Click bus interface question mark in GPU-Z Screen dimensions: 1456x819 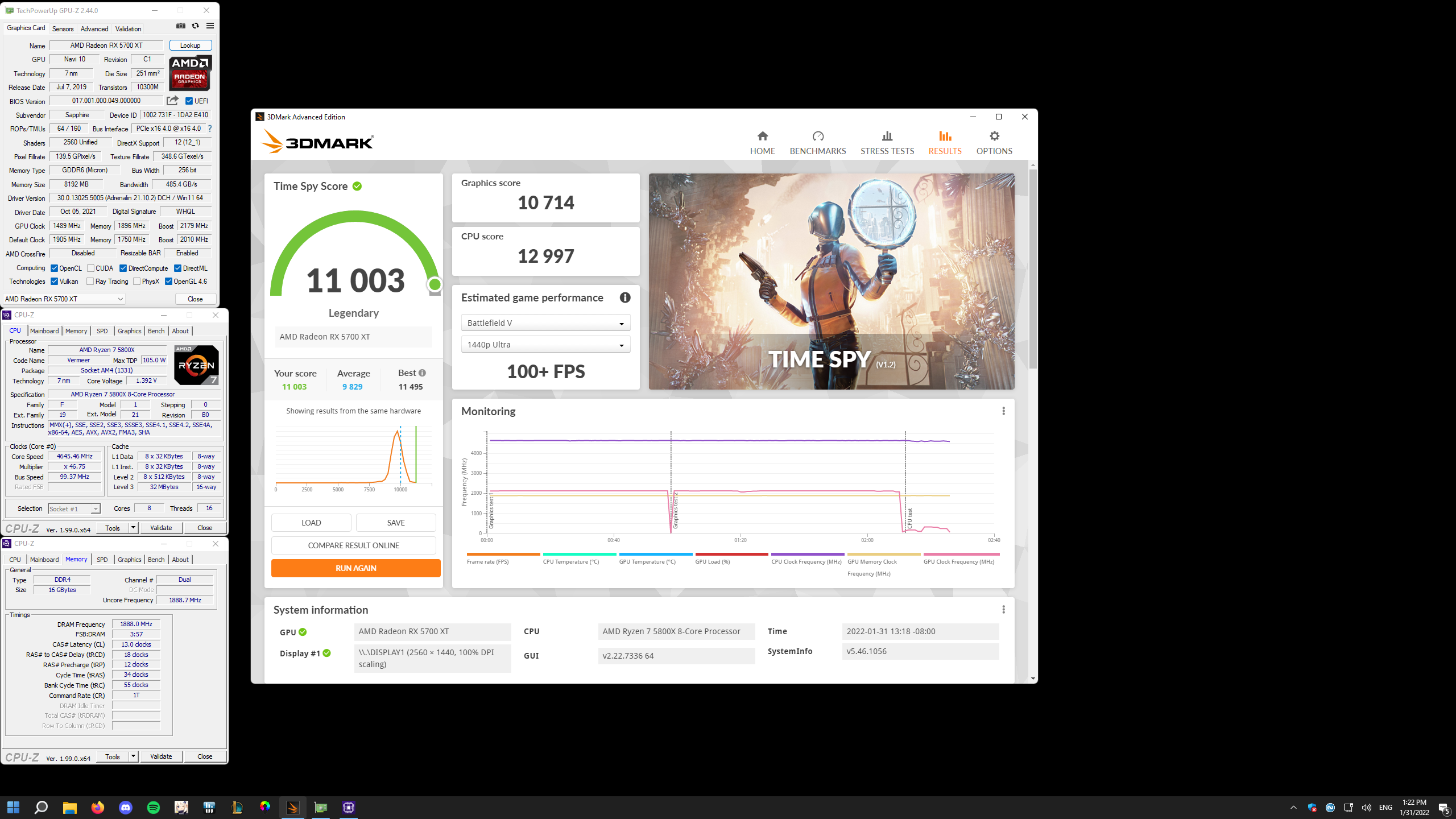210,129
